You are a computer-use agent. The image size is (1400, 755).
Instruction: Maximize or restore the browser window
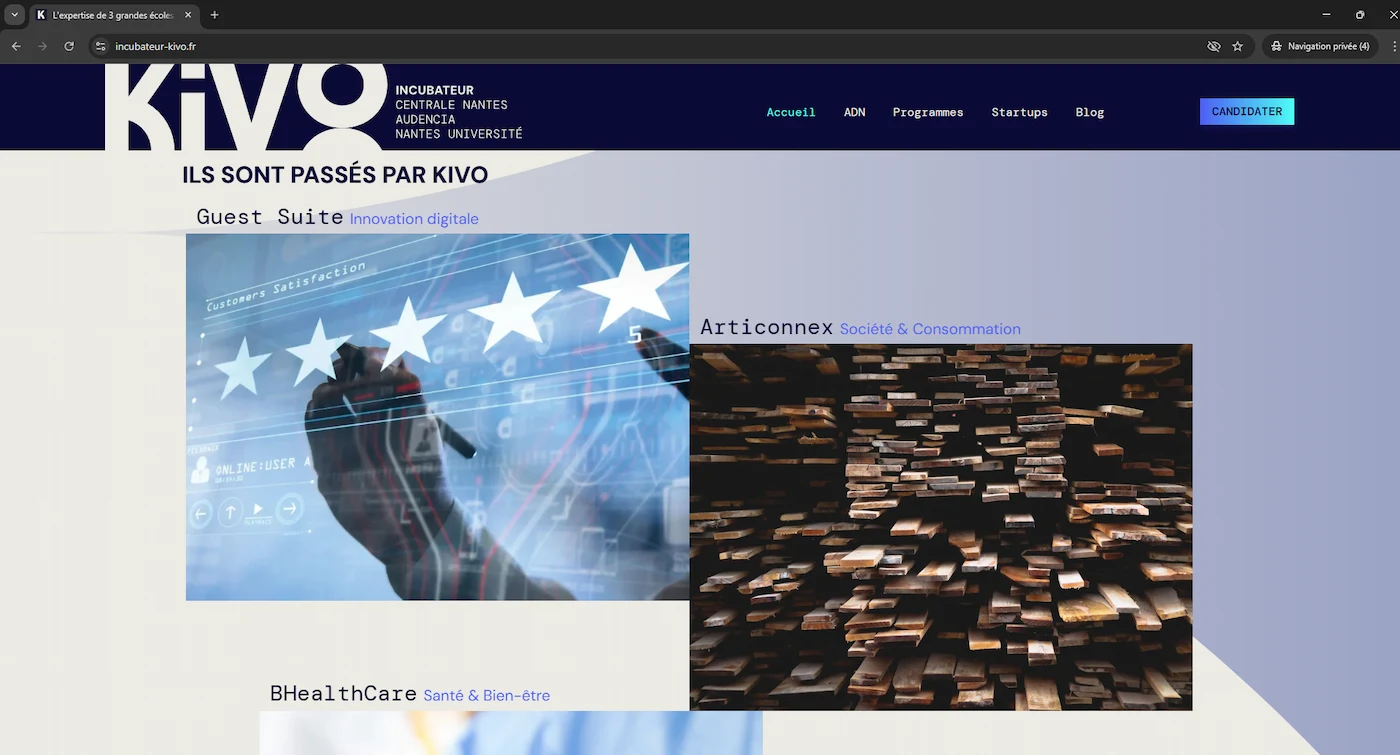(x=1360, y=15)
